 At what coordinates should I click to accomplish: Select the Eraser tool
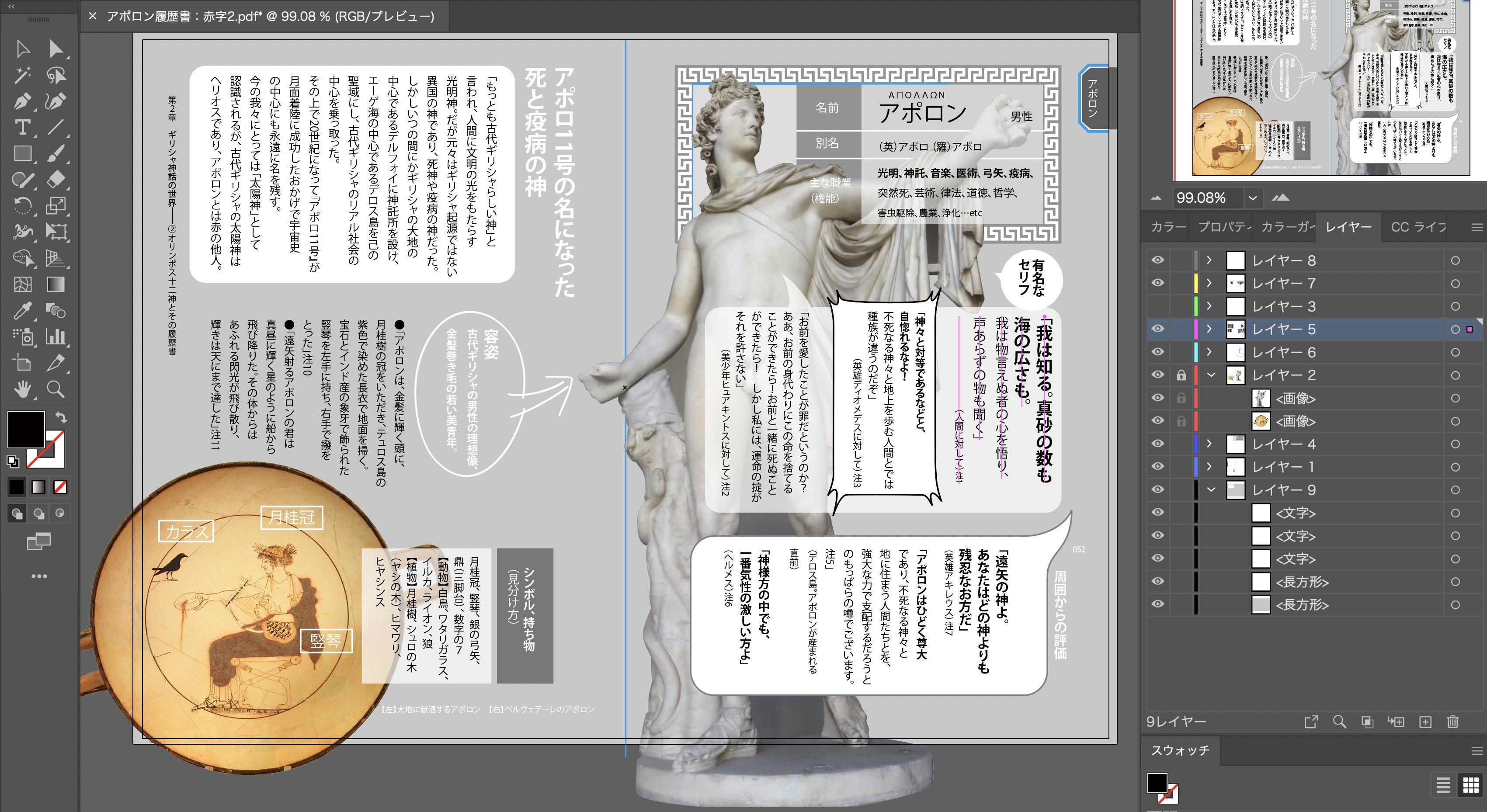[56, 180]
